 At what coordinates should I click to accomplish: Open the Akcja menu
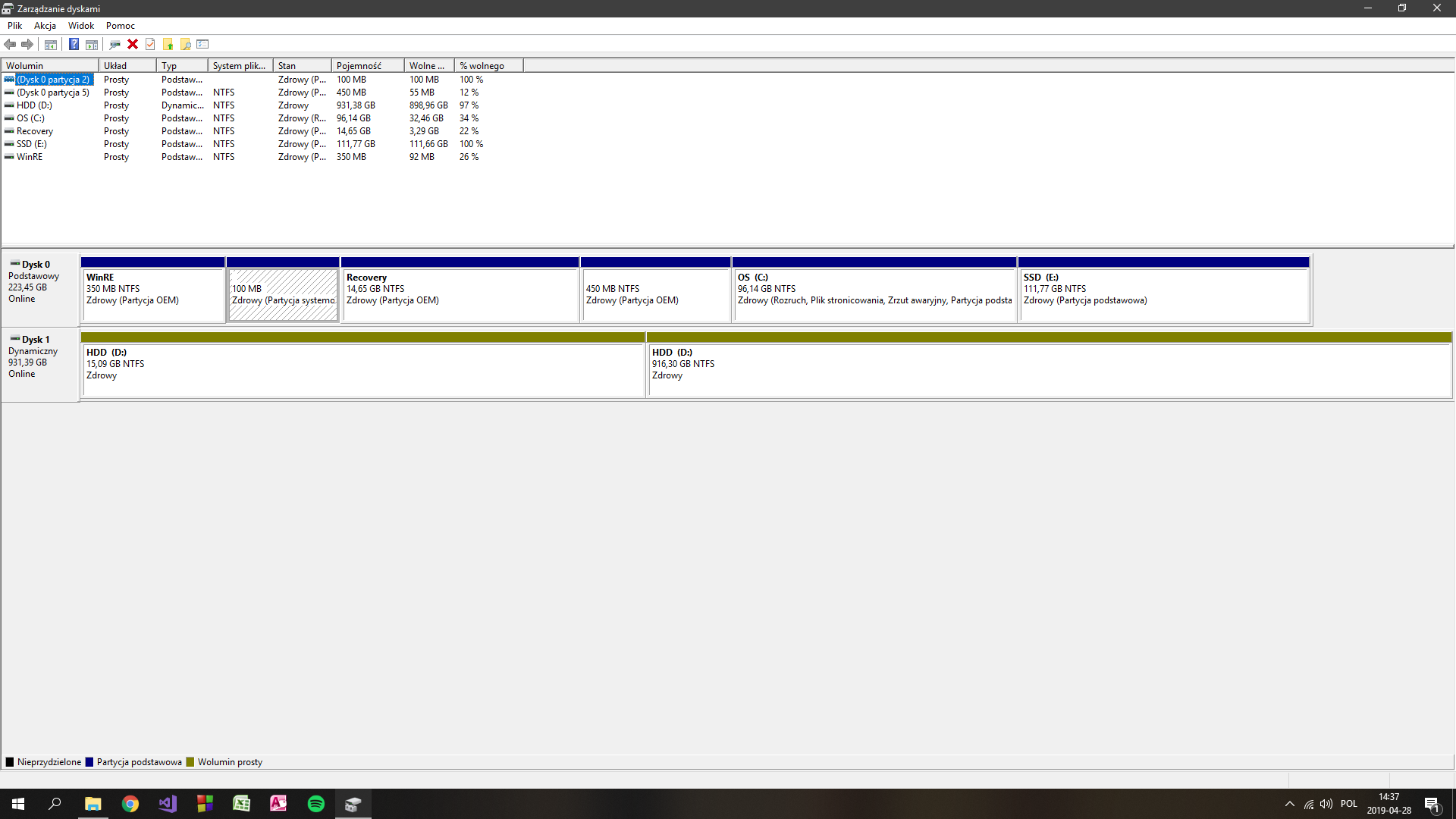point(45,25)
